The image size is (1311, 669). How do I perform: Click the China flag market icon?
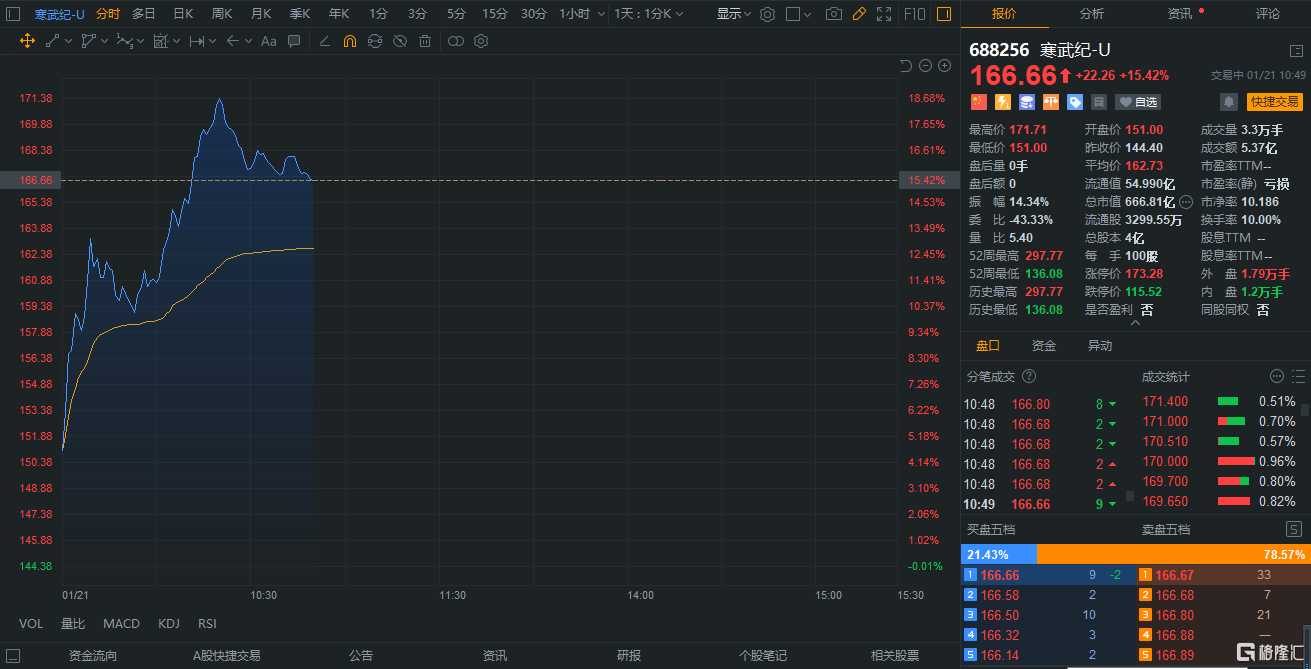tap(978, 102)
